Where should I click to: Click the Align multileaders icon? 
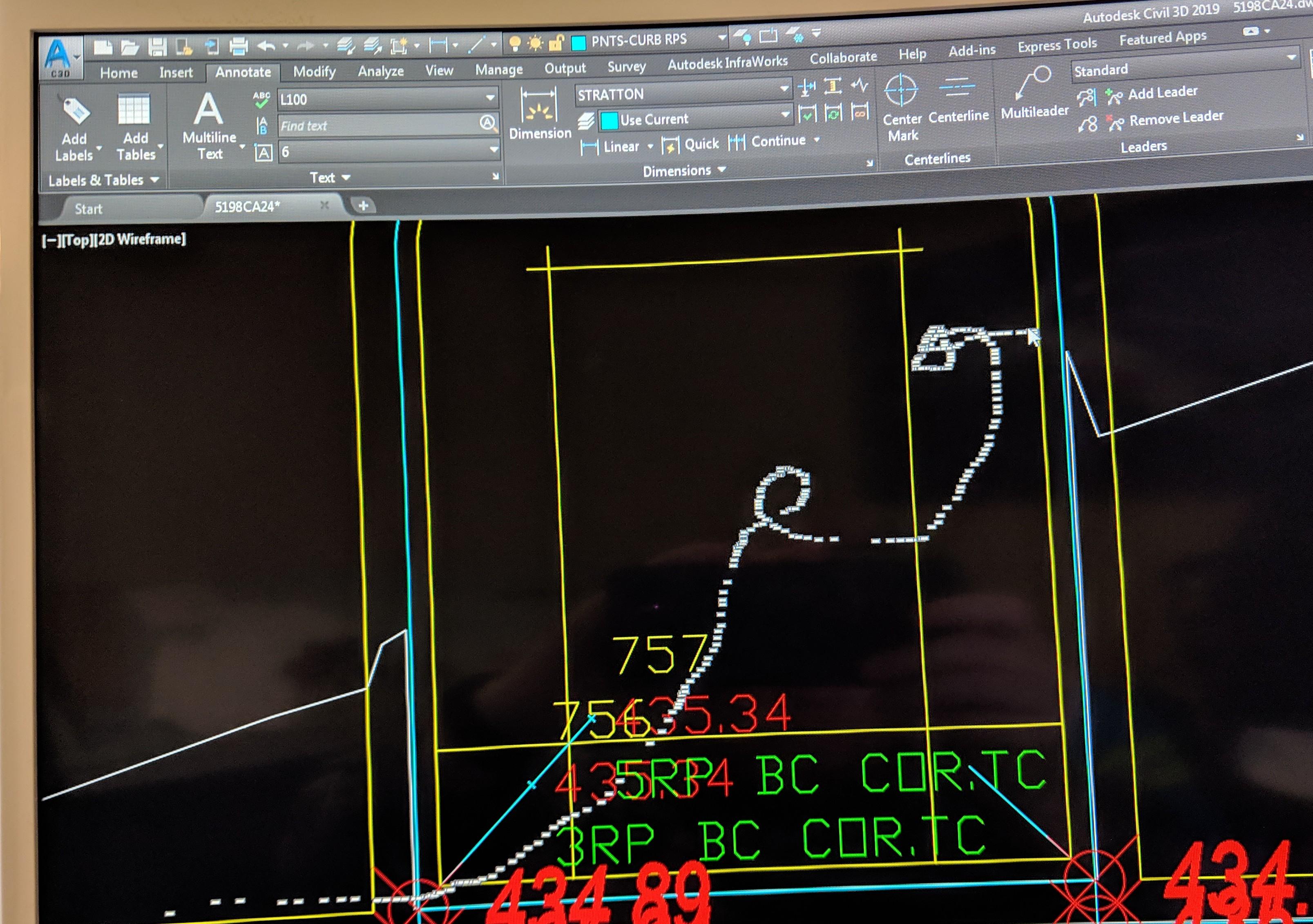[x=1086, y=97]
